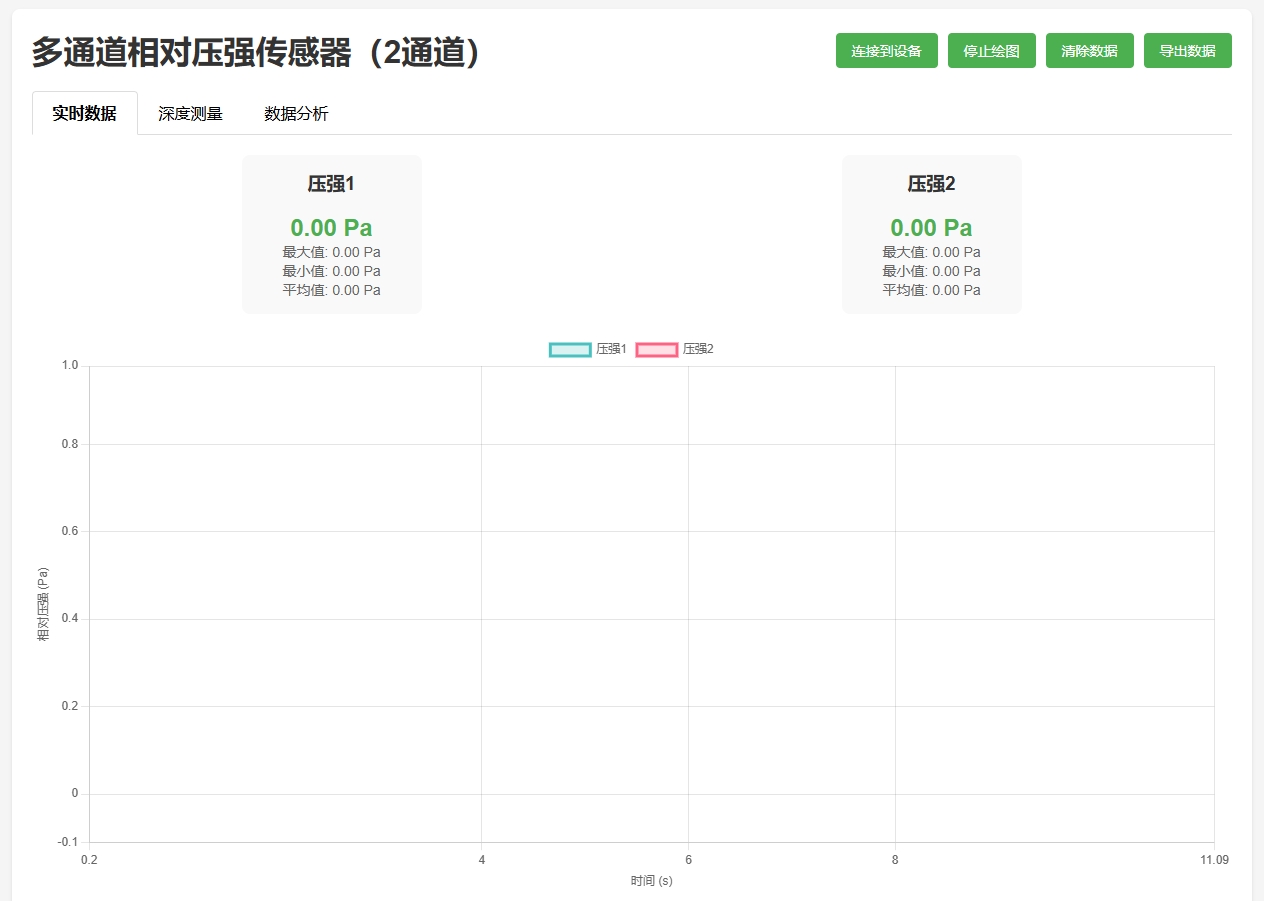This screenshot has width=1264, height=901.
Task: Click 清除数据 to clear data
Action: [1089, 50]
